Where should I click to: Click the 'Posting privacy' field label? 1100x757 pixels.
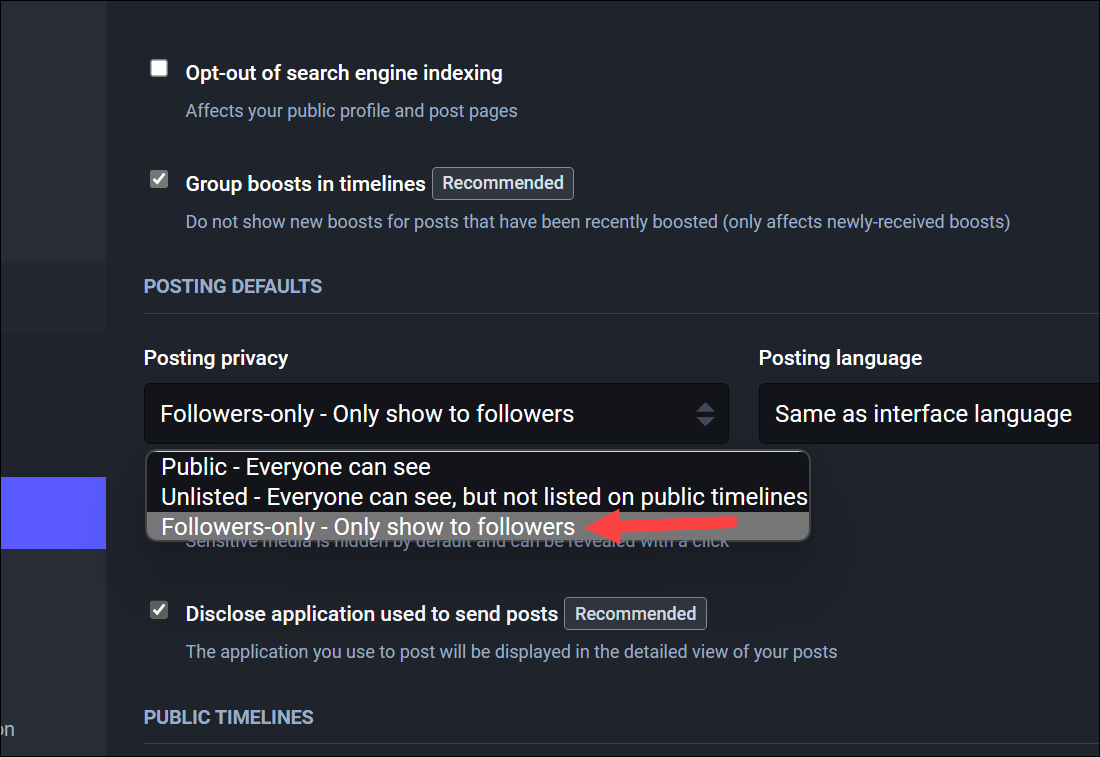[x=216, y=358]
